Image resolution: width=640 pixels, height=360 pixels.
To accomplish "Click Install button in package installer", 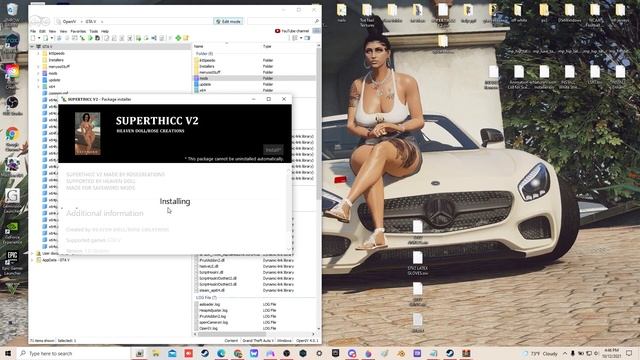I will [x=273, y=150].
